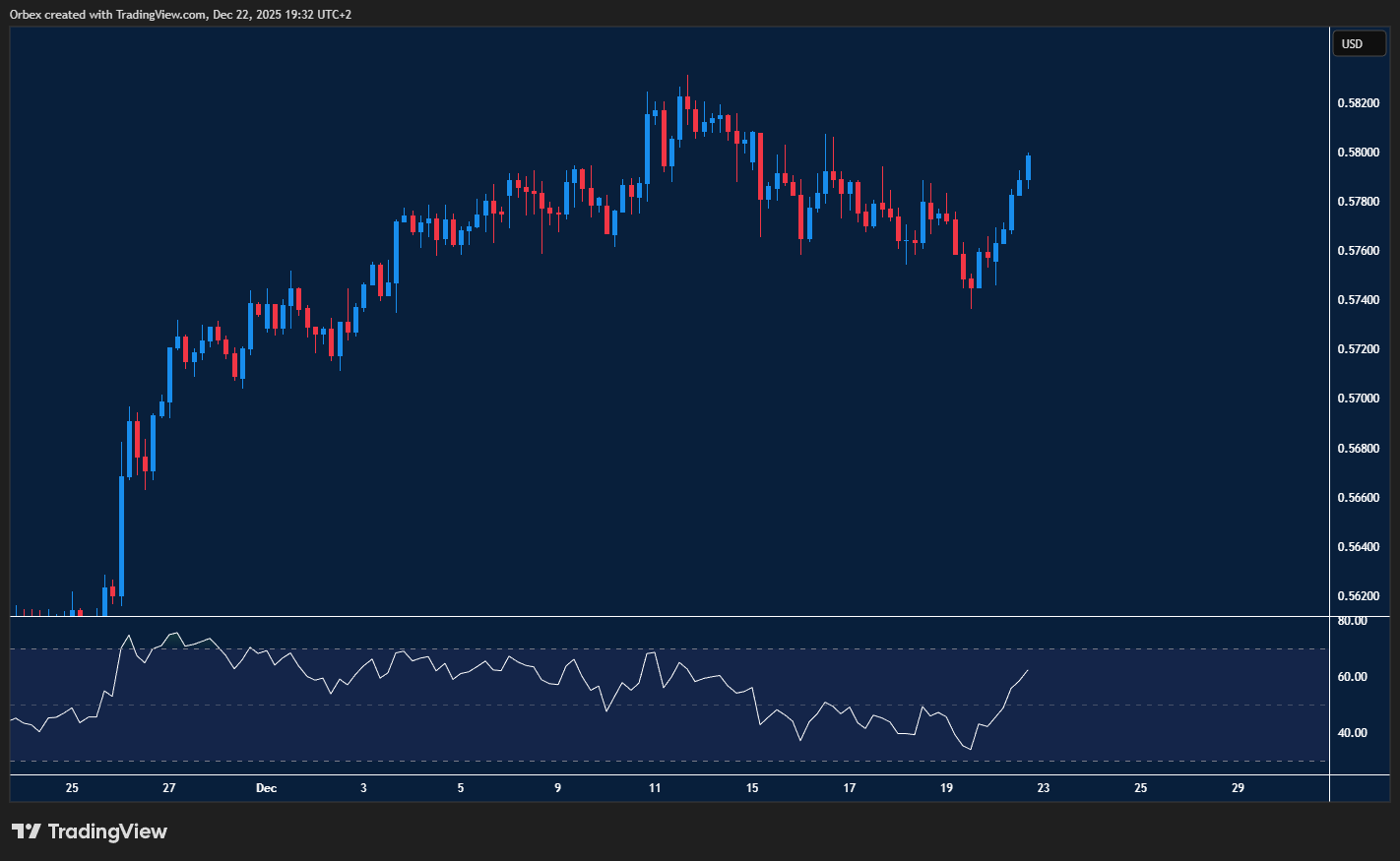The width and height of the screenshot is (1400, 861).
Task: Click the end of the RSI line
Action: tap(1027, 671)
